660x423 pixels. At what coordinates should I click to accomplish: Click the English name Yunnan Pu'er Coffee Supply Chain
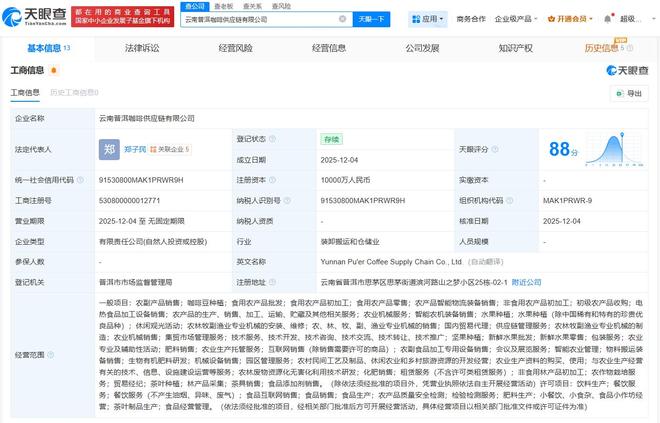pos(391,262)
